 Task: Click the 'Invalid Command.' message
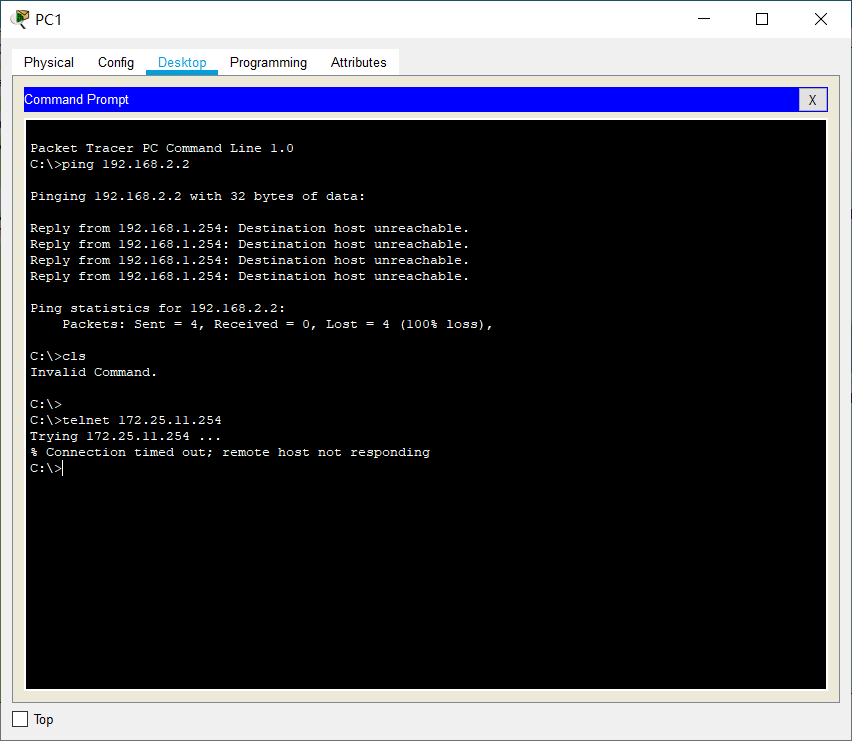[x=93, y=373]
